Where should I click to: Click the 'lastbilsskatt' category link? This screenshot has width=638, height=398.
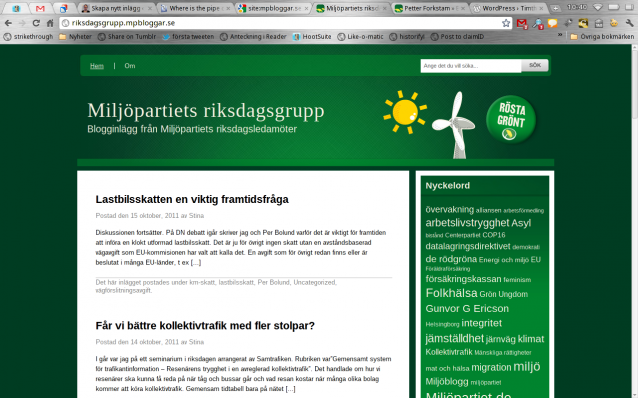coord(236,282)
